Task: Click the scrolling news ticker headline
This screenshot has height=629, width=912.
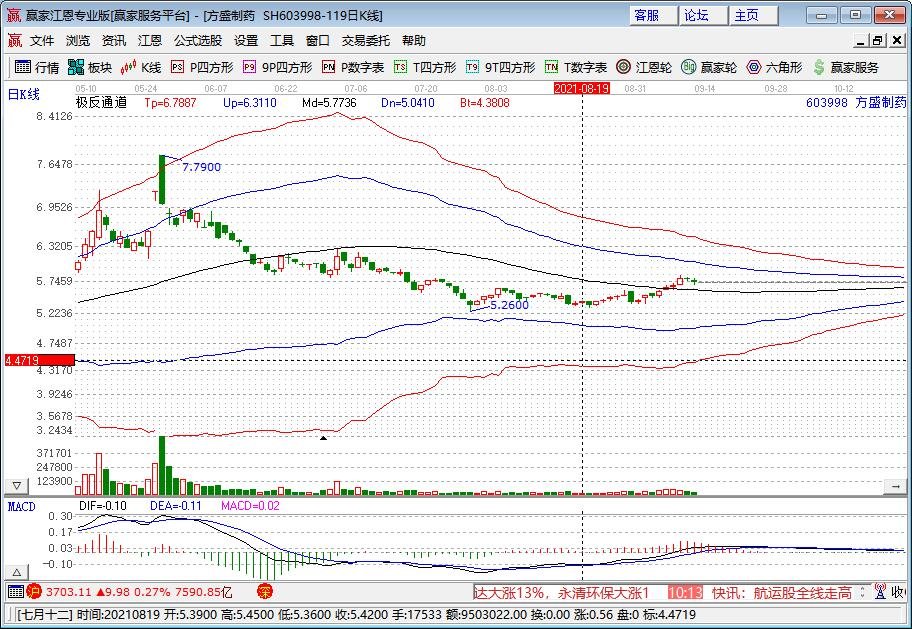Action: pyautogui.click(x=565, y=592)
